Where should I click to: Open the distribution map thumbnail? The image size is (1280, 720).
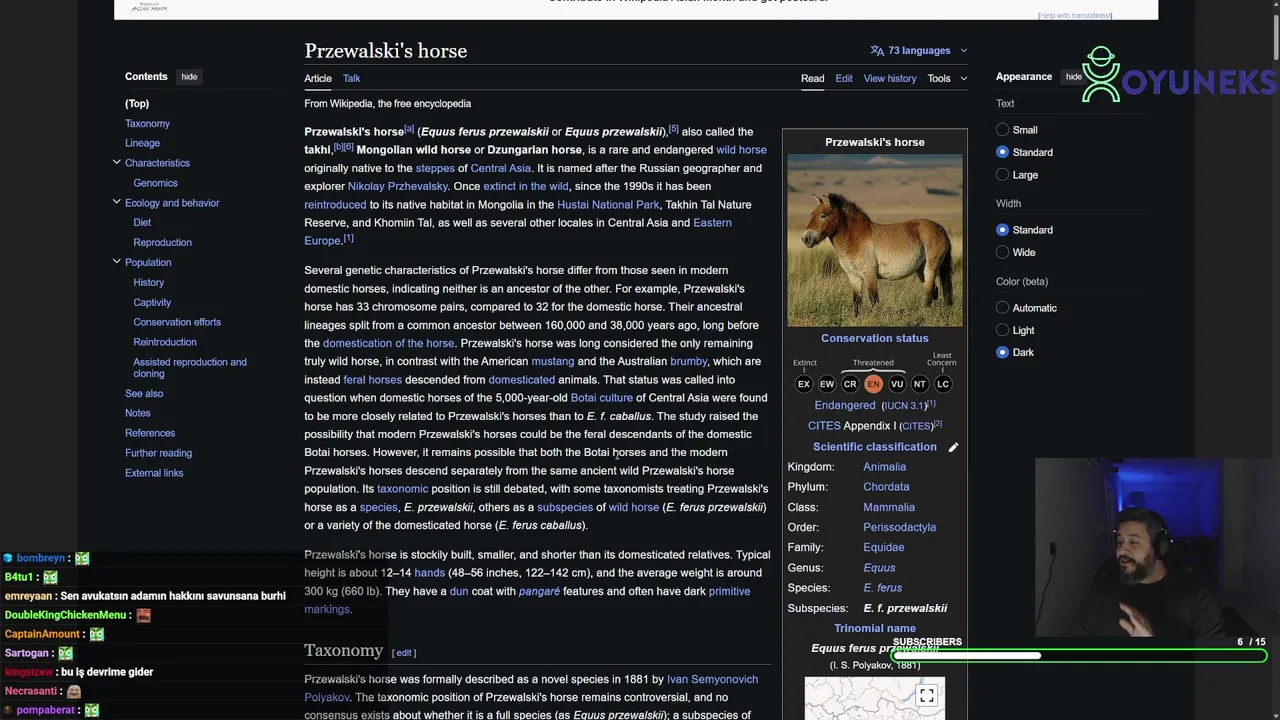click(x=875, y=698)
